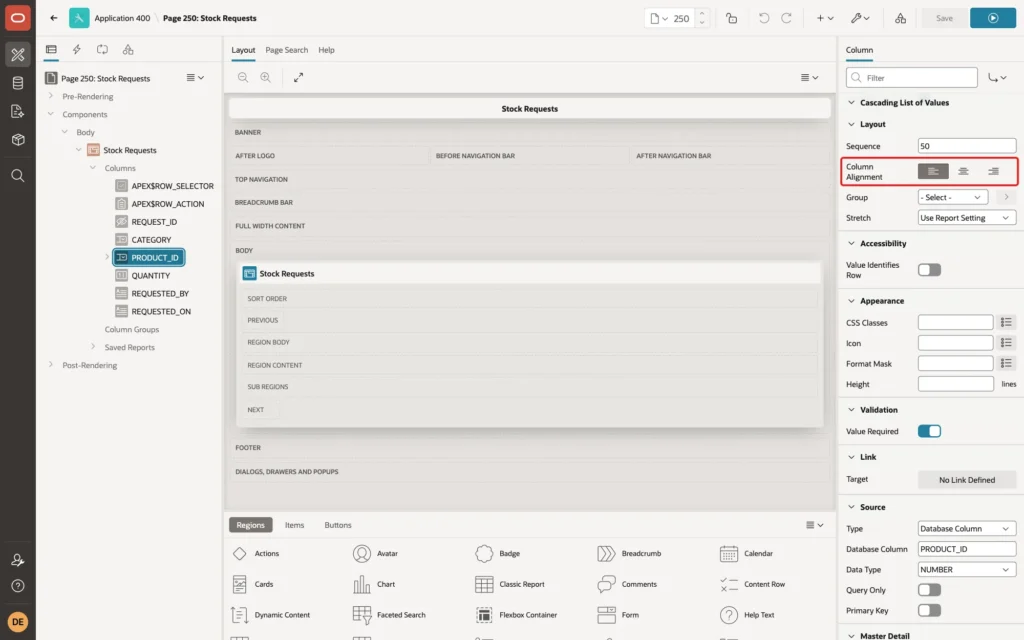This screenshot has height=640, width=1024.
Task: Open the page selector dropdown beside 250
Action: [x=658, y=18]
